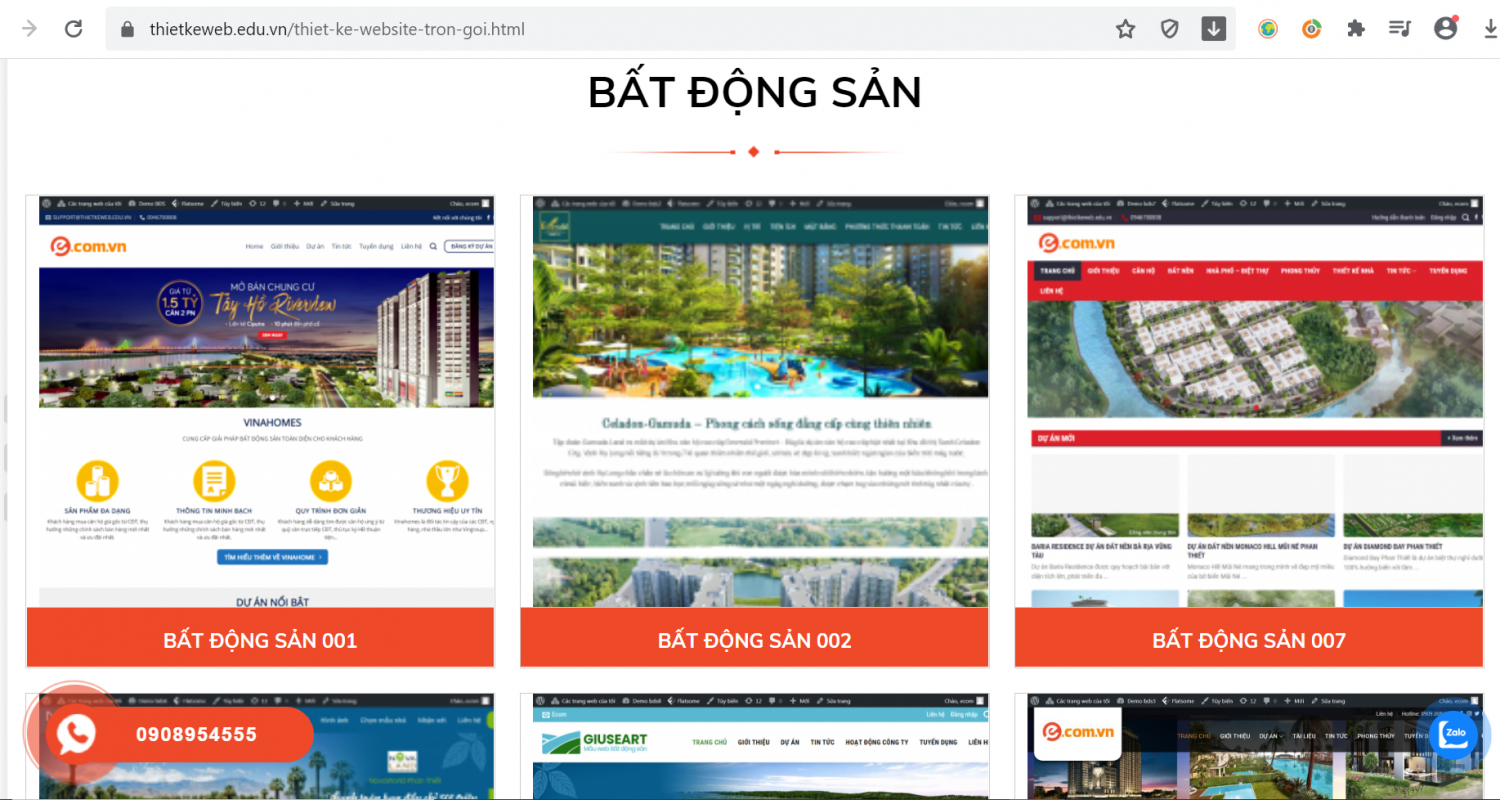Open BẤT ĐỘNG SẢN 002 label button
Image resolution: width=1500 pixels, height=800 pixels.
coord(755,640)
